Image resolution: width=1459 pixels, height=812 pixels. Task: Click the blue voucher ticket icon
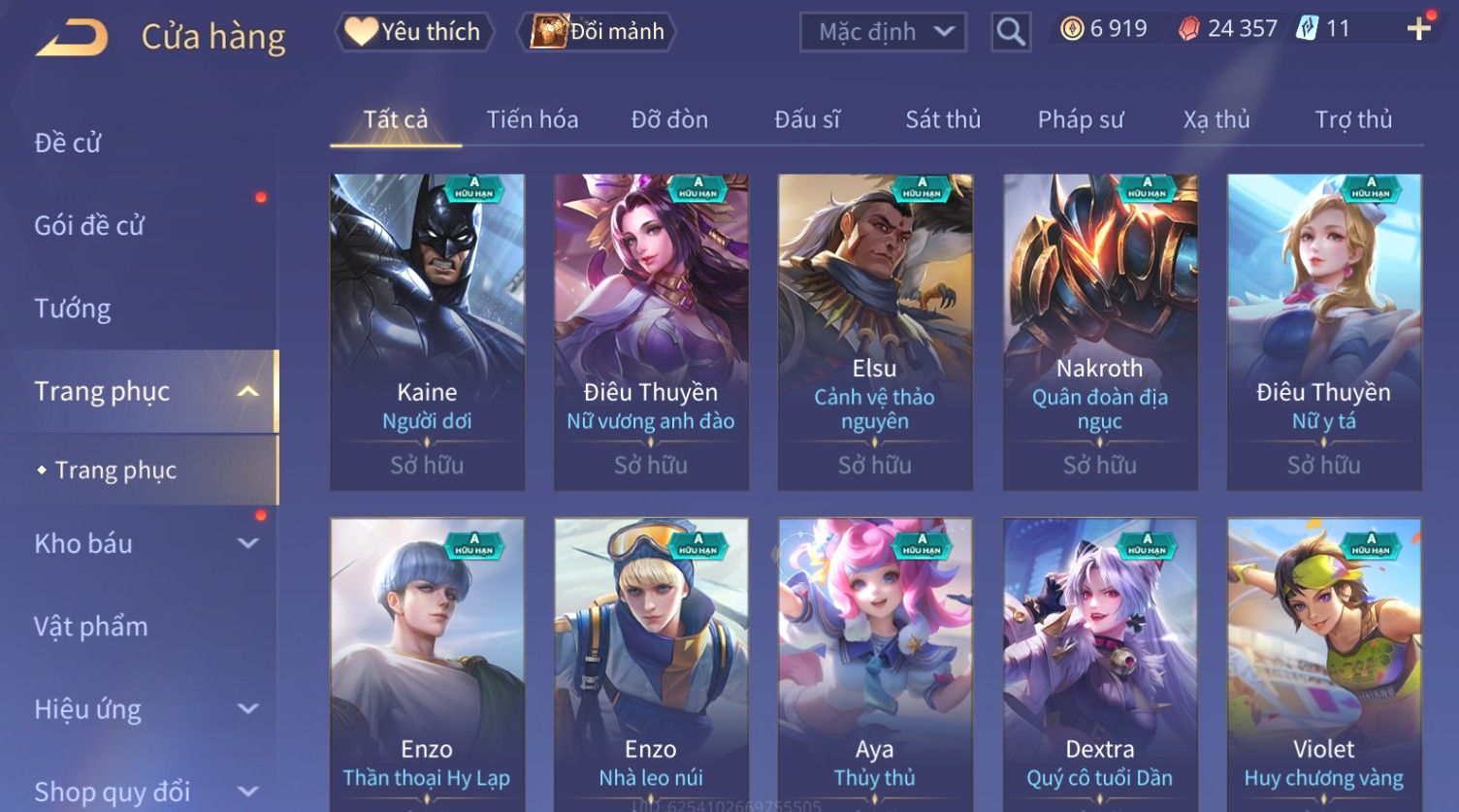(1308, 29)
